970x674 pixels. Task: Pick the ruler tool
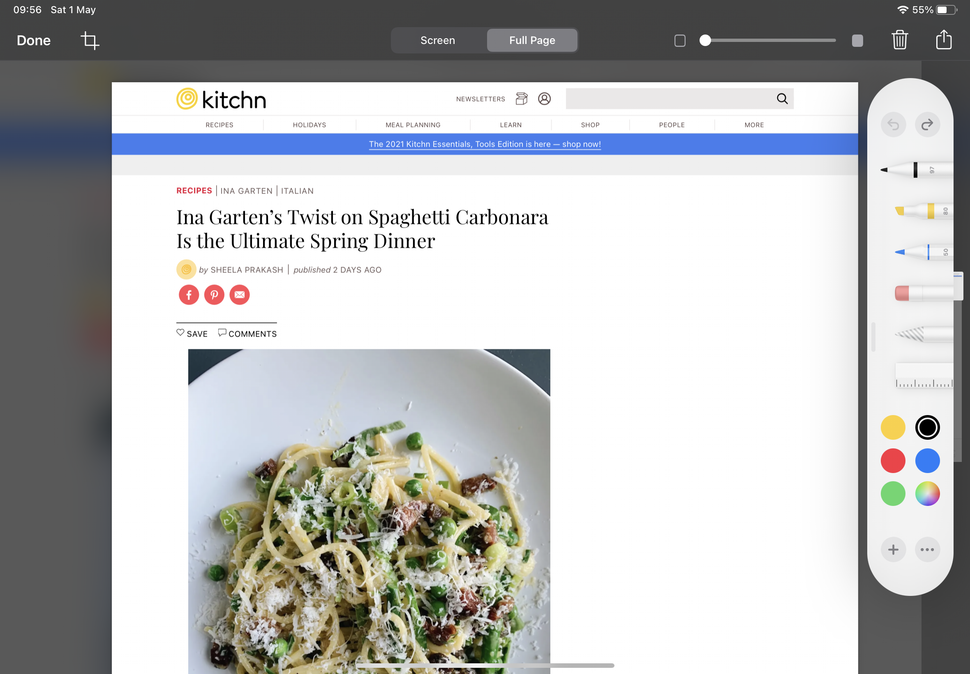924,375
